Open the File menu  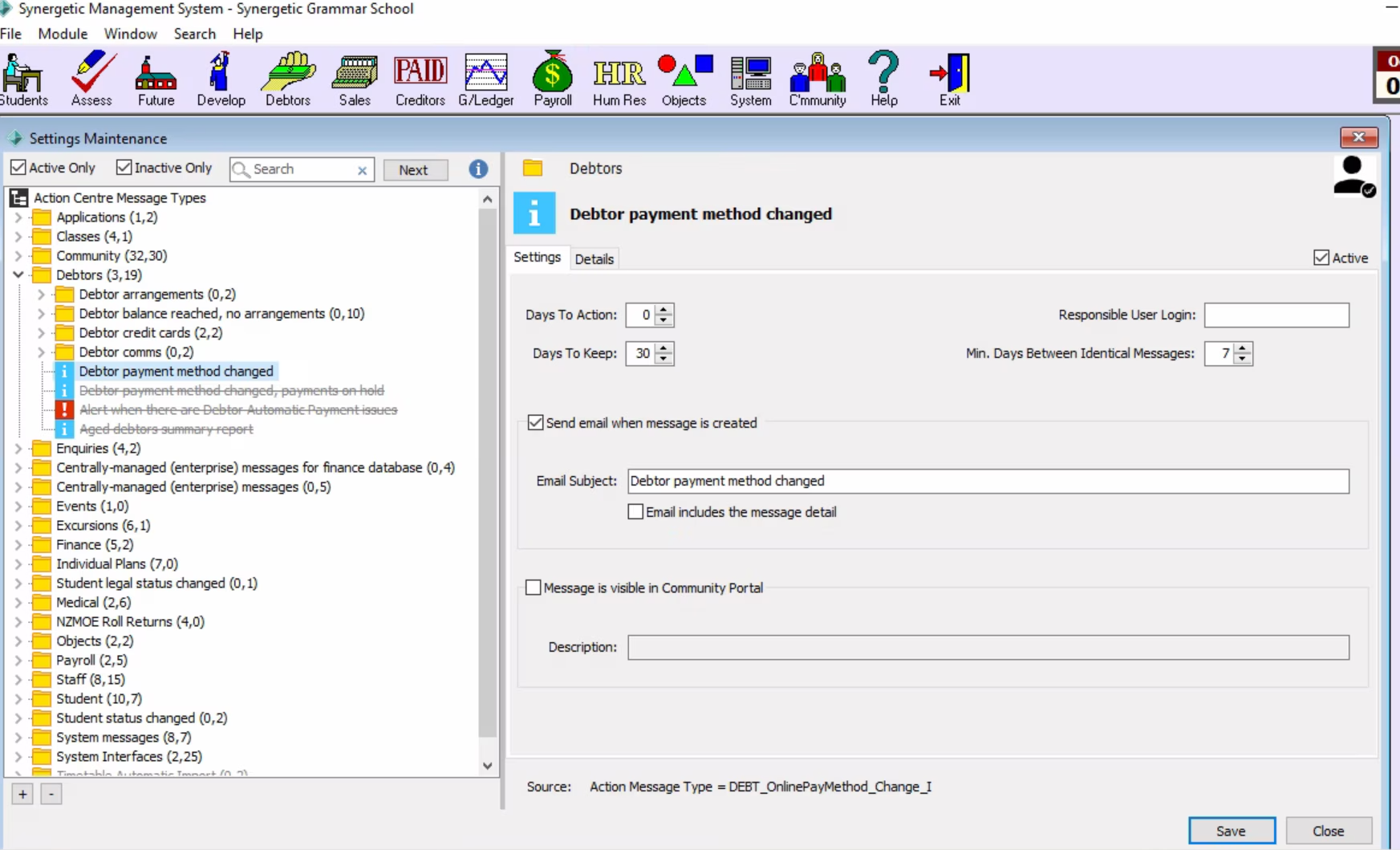[x=11, y=34]
